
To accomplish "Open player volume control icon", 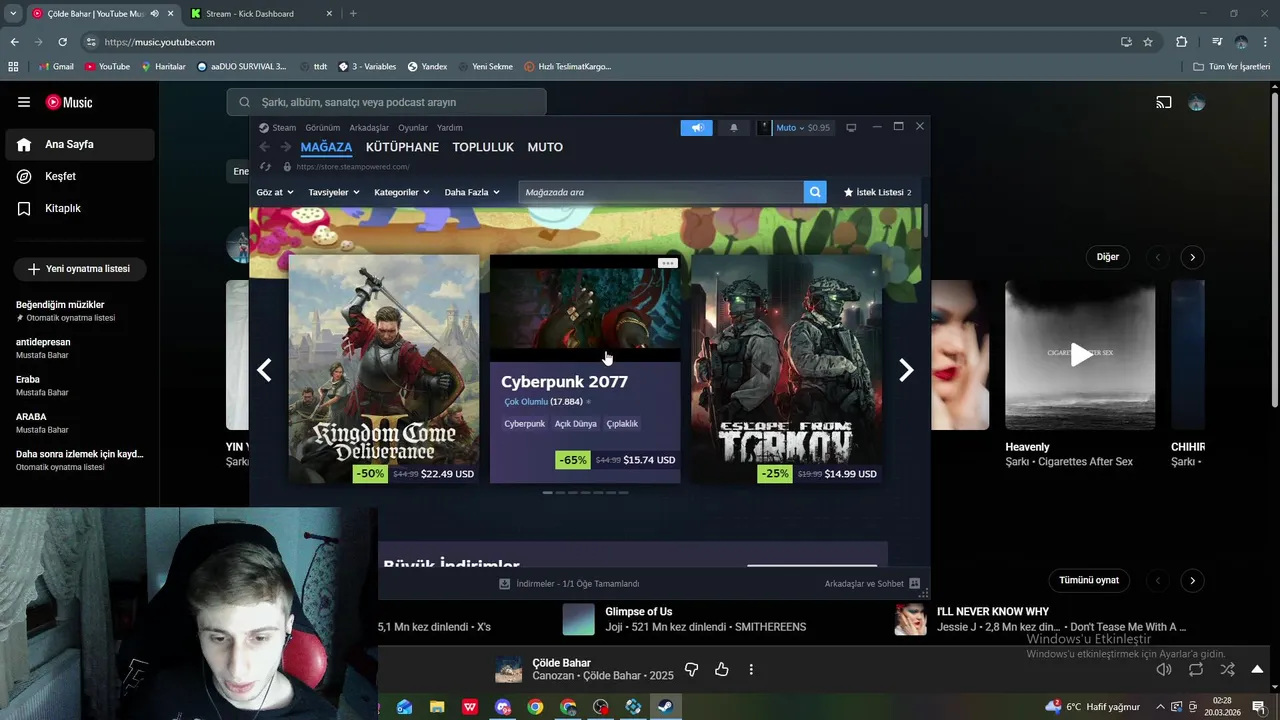I will pyautogui.click(x=1164, y=670).
